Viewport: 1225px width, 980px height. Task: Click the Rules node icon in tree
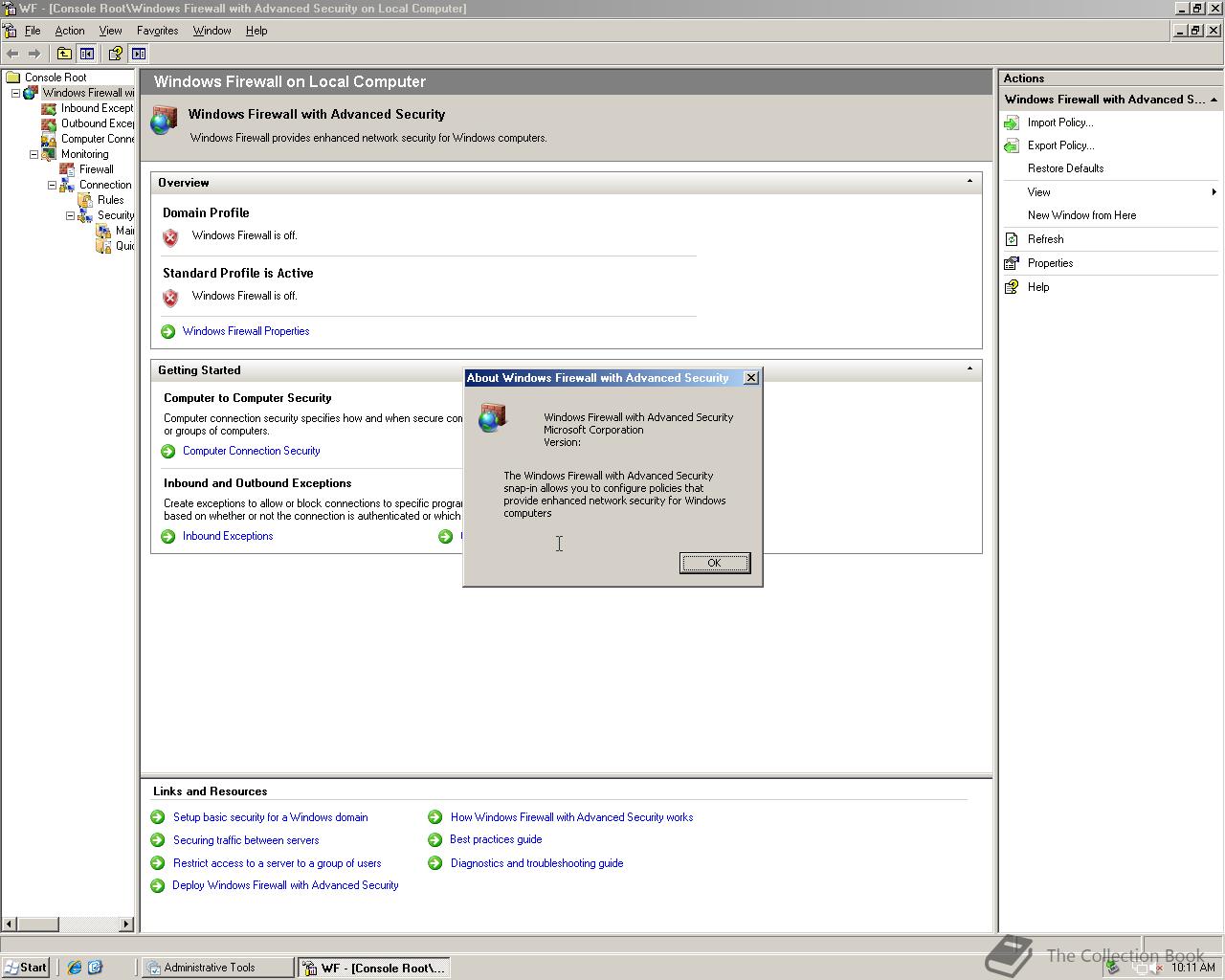tap(85, 200)
